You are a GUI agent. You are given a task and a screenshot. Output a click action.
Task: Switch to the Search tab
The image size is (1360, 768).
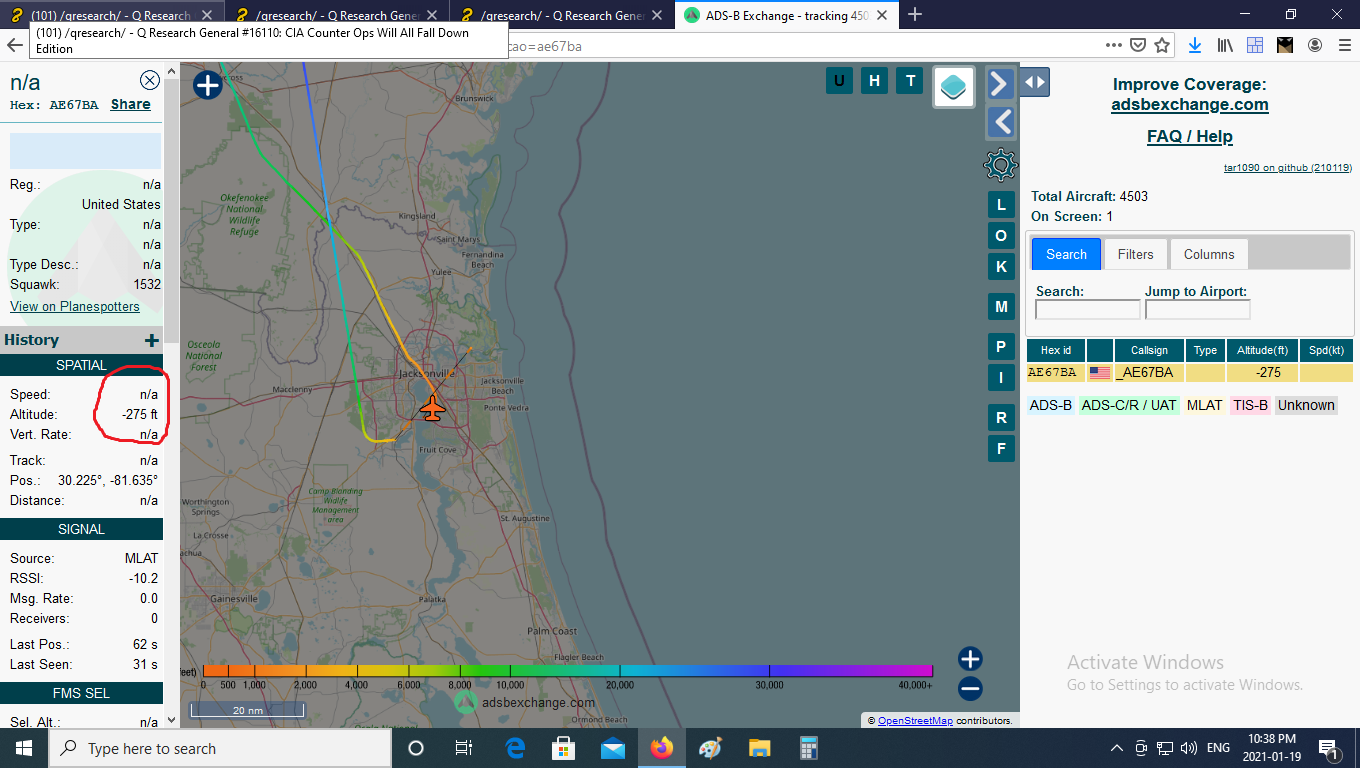[1066, 254]
